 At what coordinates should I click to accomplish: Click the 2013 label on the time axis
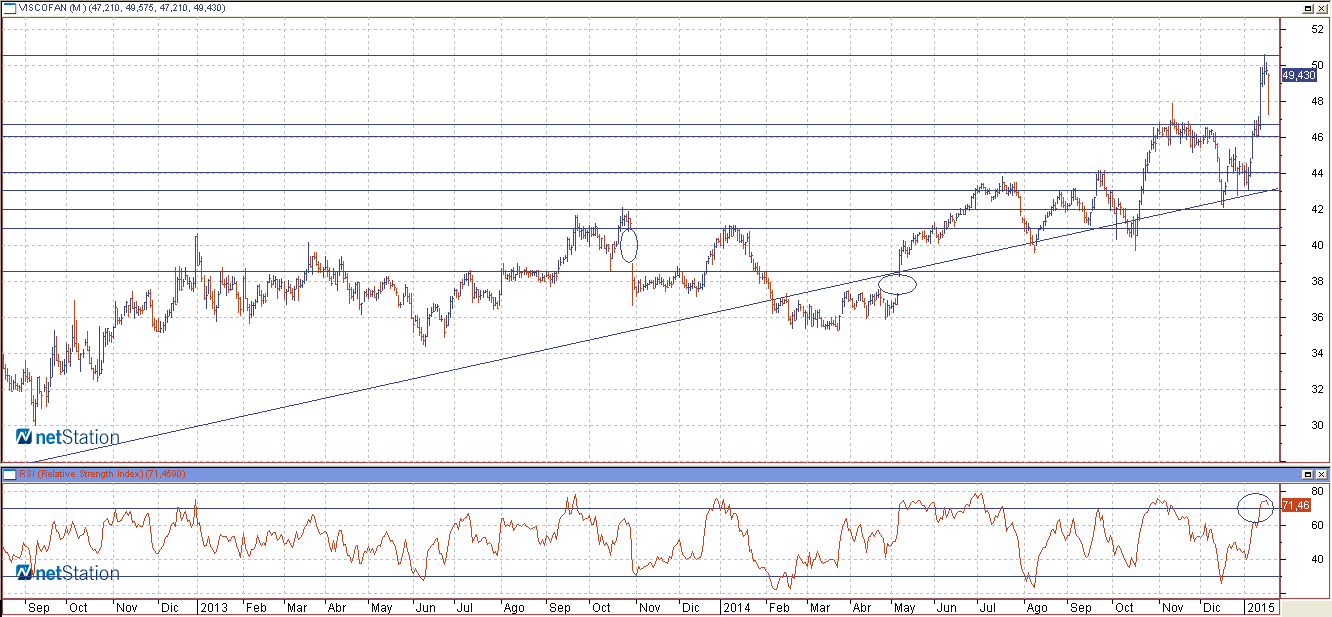(x=213, y=607)
